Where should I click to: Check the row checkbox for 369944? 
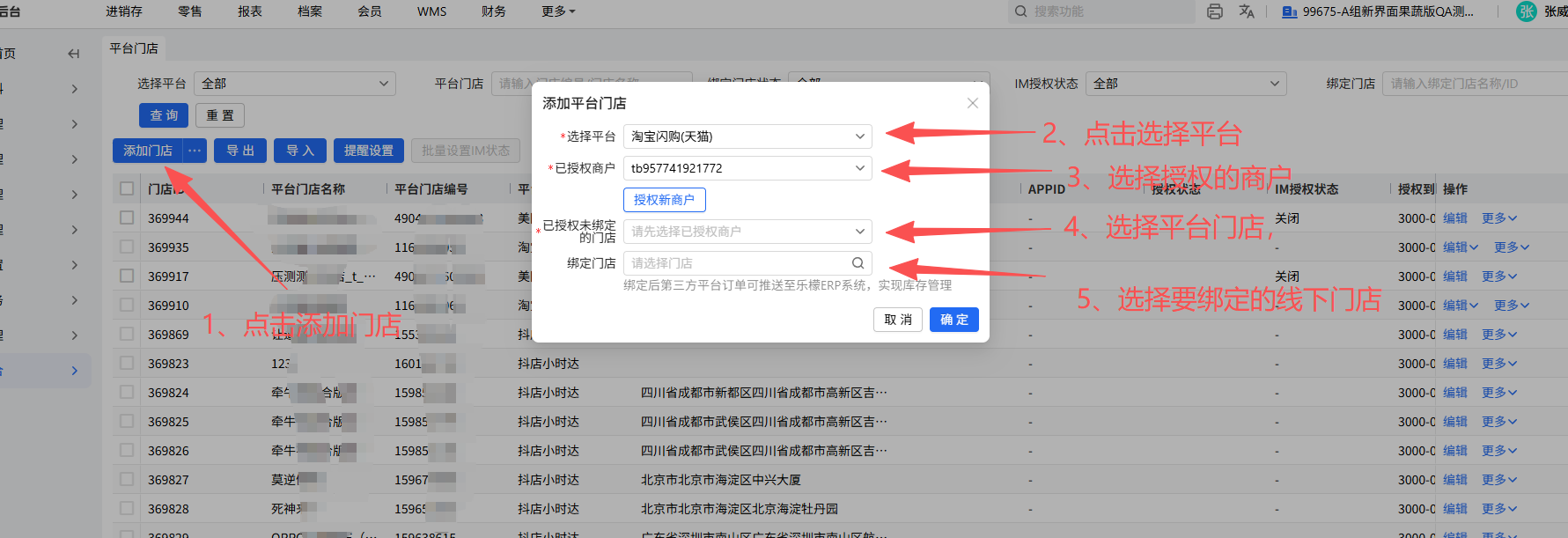click(127, 217)
